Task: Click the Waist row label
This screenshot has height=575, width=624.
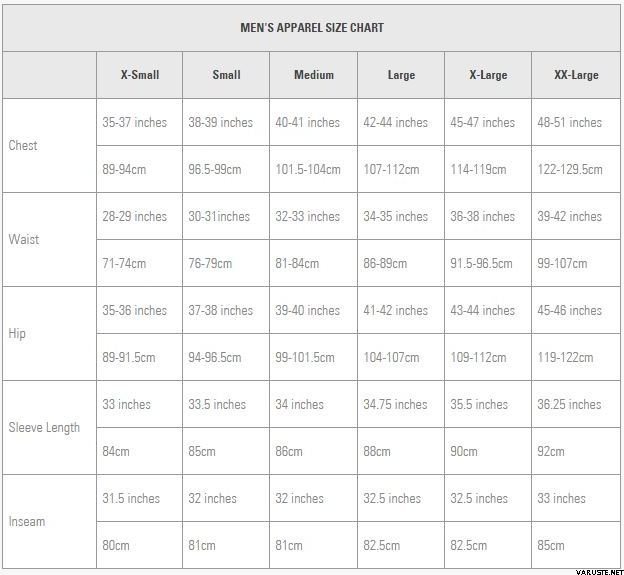Action: pos(24,240)
